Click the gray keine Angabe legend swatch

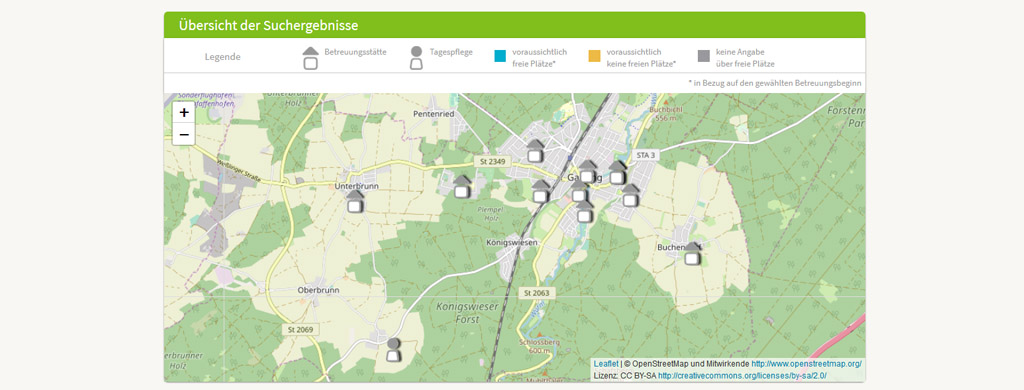(703, 56)
